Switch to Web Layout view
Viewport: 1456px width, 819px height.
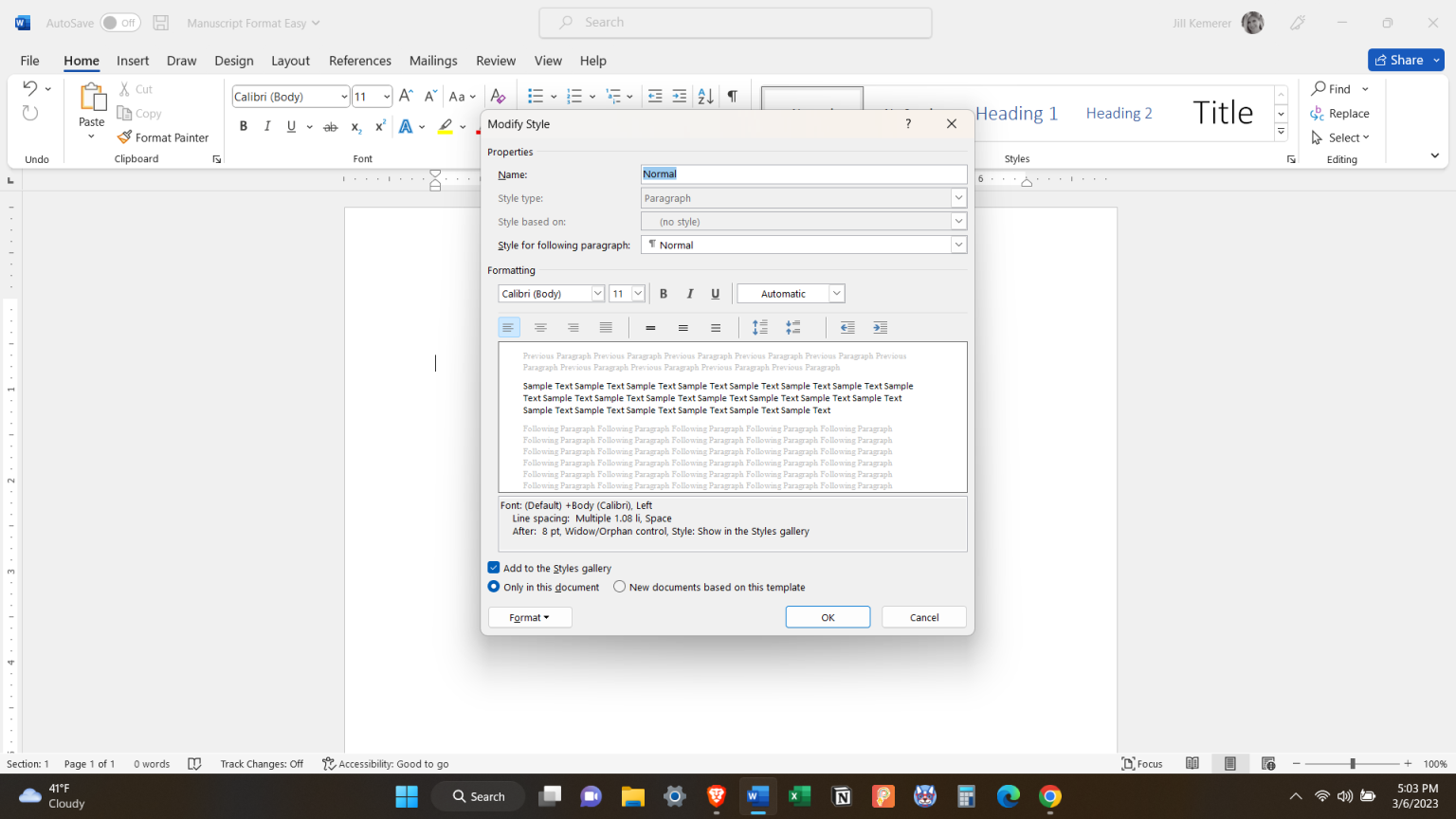(1268, 764)
